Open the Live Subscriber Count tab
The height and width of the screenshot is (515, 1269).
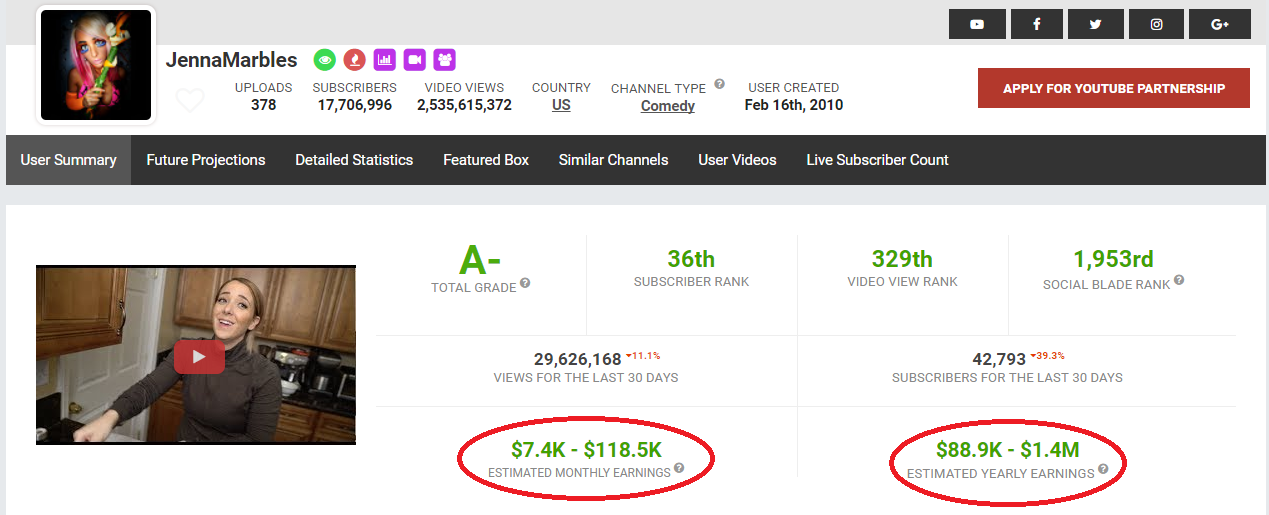[877, 160]
